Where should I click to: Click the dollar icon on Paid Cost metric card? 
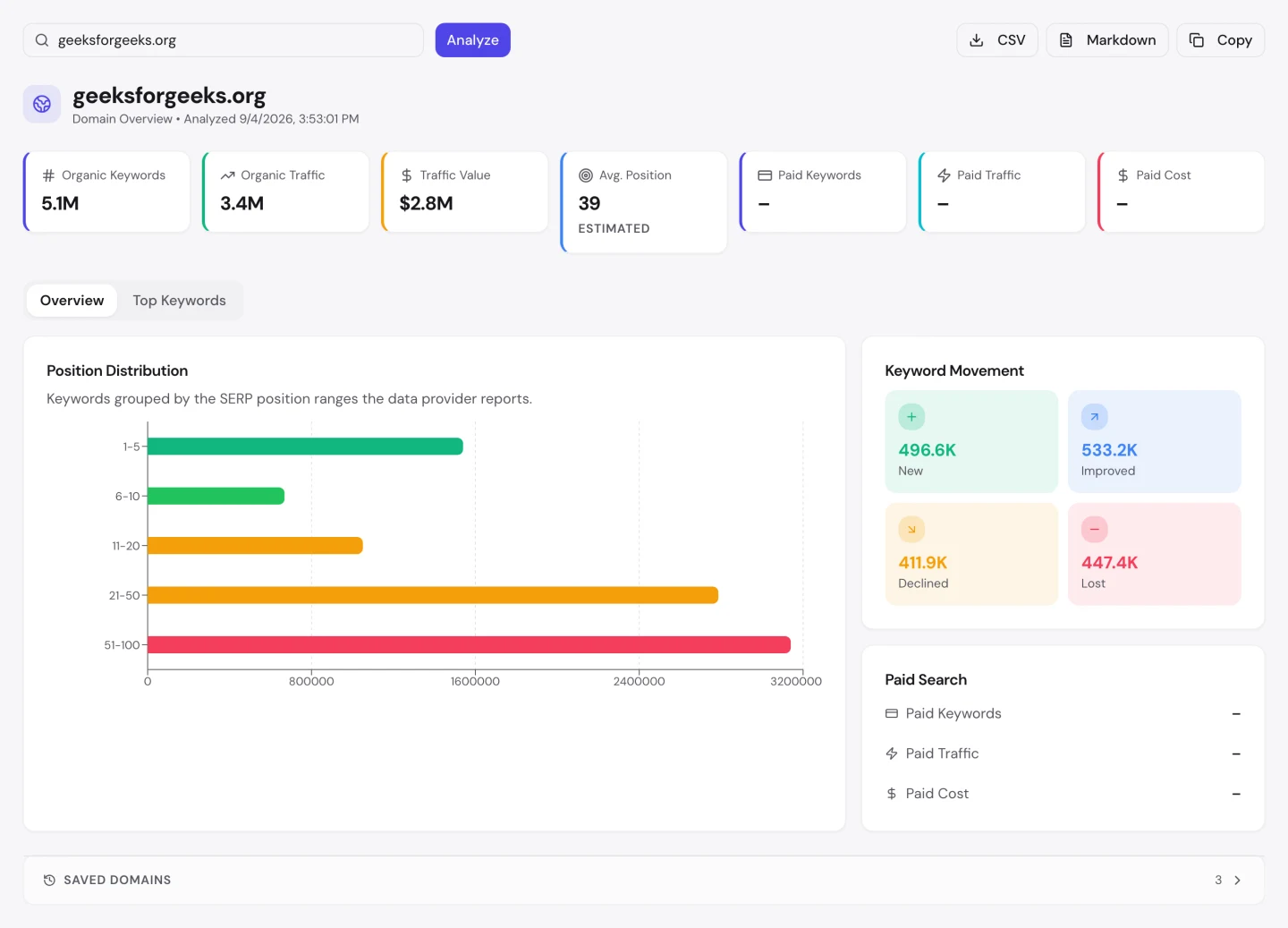(x=1123, y=175)
